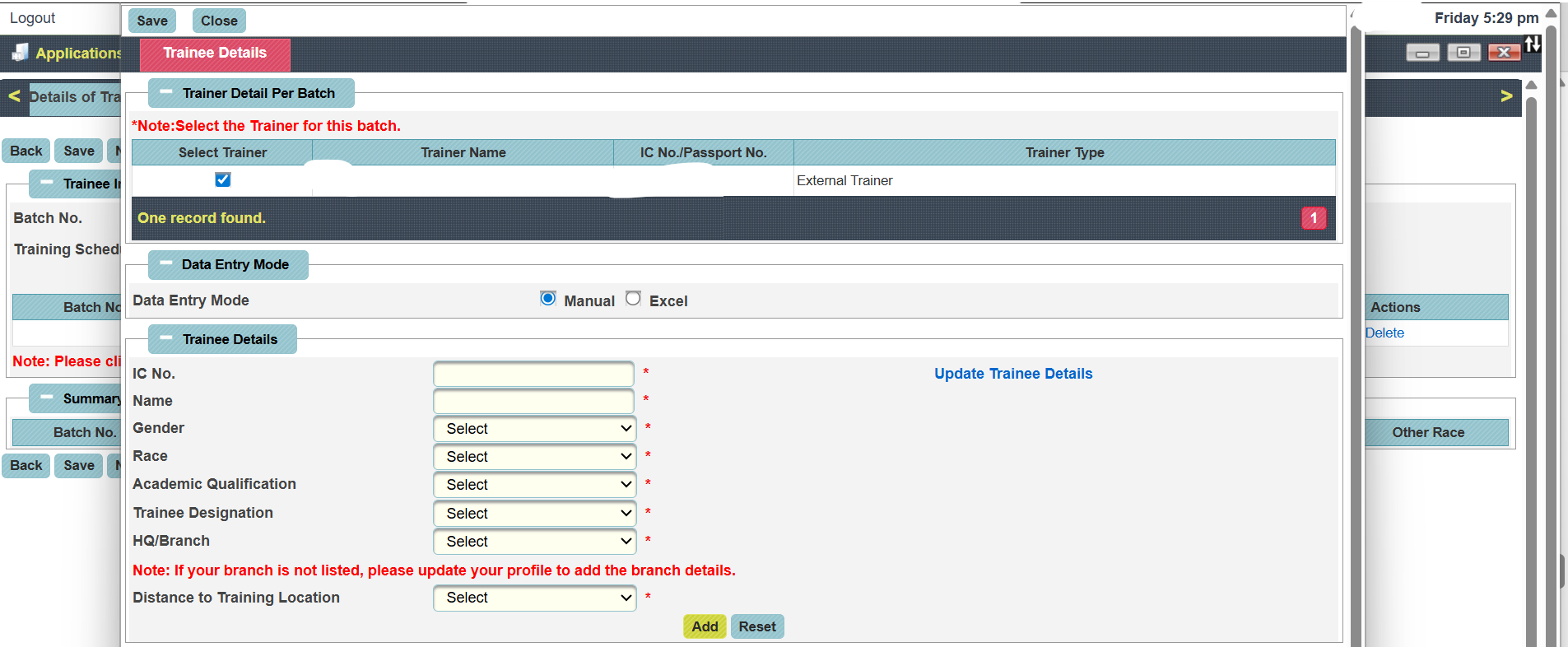
Task: Open the Update Trainee Details link
Action: pos(1013,374)
